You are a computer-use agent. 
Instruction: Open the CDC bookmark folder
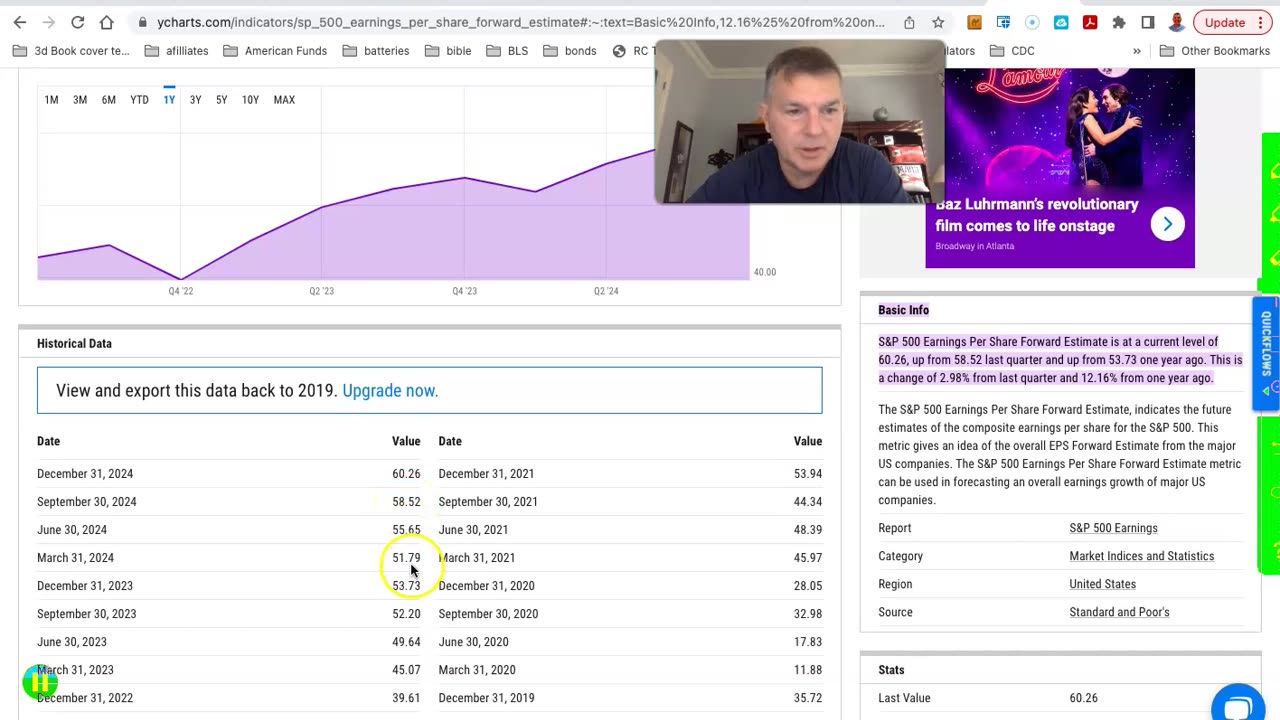coord(1012,51)
